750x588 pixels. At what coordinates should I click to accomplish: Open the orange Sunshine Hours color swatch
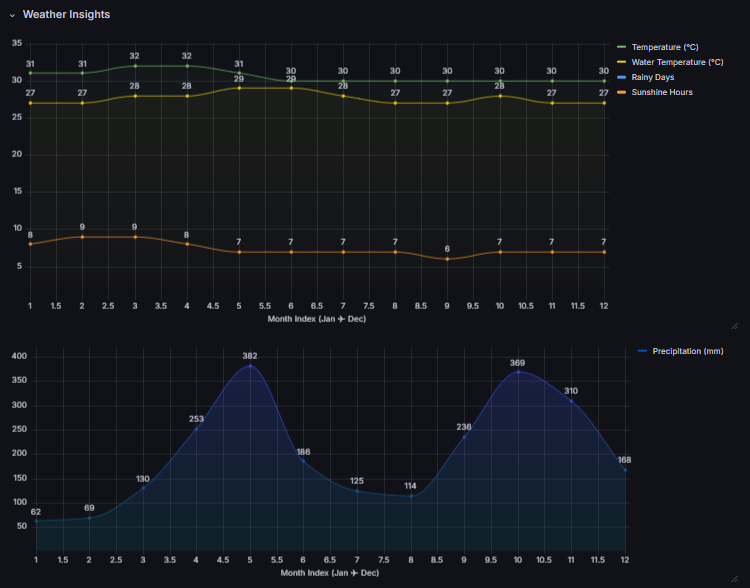click(x=621, y=92)
